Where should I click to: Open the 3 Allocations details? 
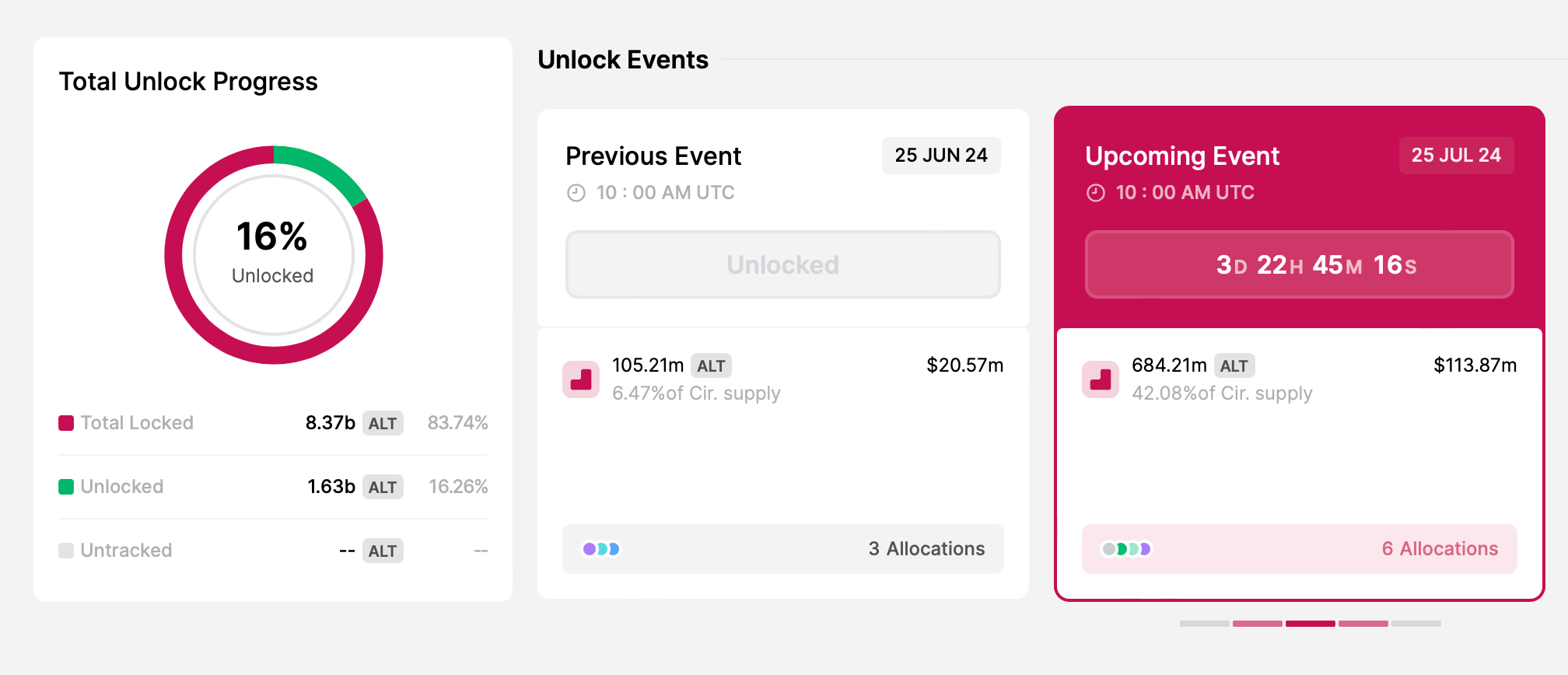tap(926, 549)
